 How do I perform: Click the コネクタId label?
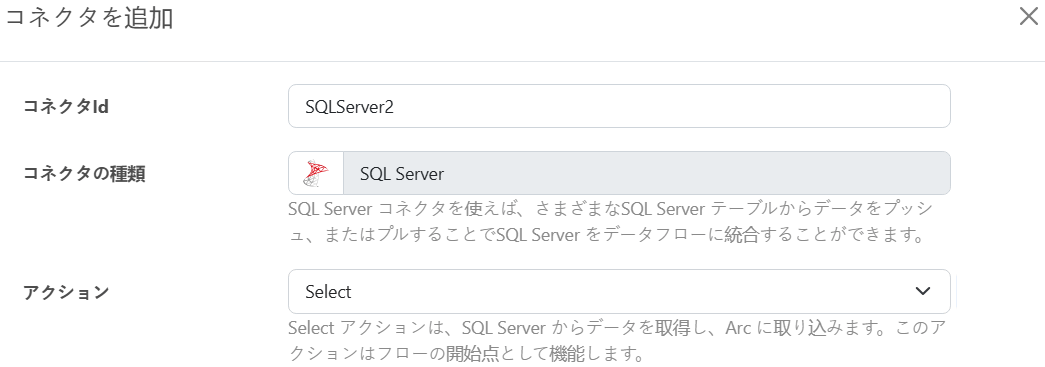tap(66, 106)
